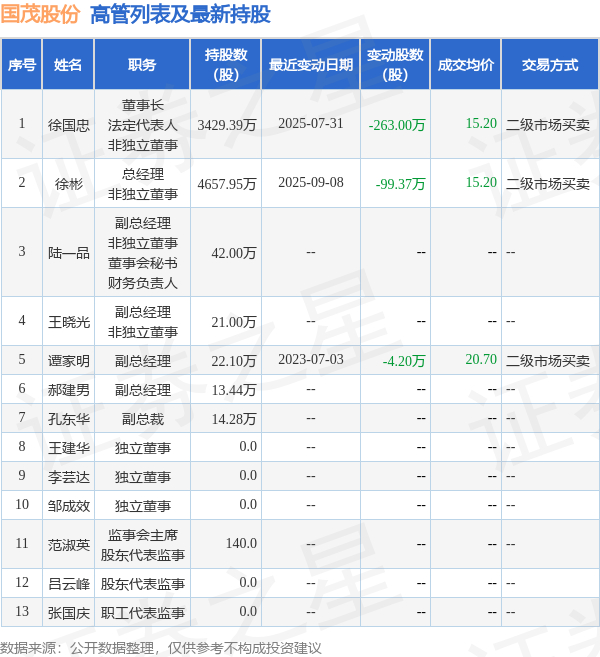The height and width of the screenshot is (657, 600).
Task: Select the 成交均价 column header
Action: [x=466, y=65]
